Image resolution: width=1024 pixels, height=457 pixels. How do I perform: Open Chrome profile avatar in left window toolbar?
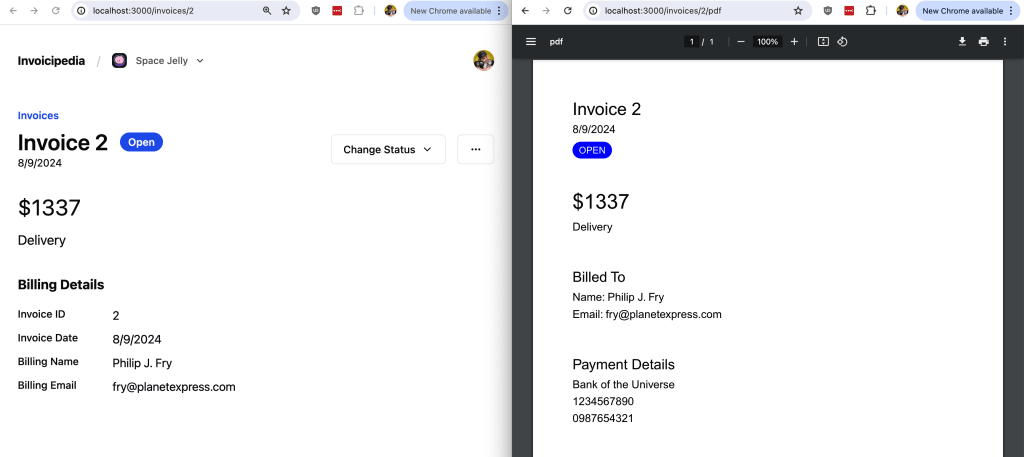391,11
